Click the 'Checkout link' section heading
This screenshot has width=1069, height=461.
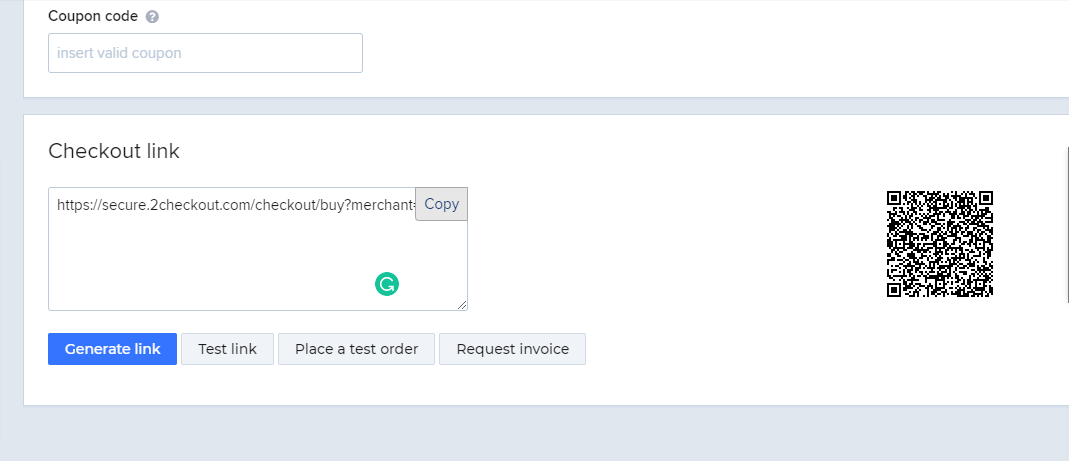pyautogui.click(x=114, y=151)
